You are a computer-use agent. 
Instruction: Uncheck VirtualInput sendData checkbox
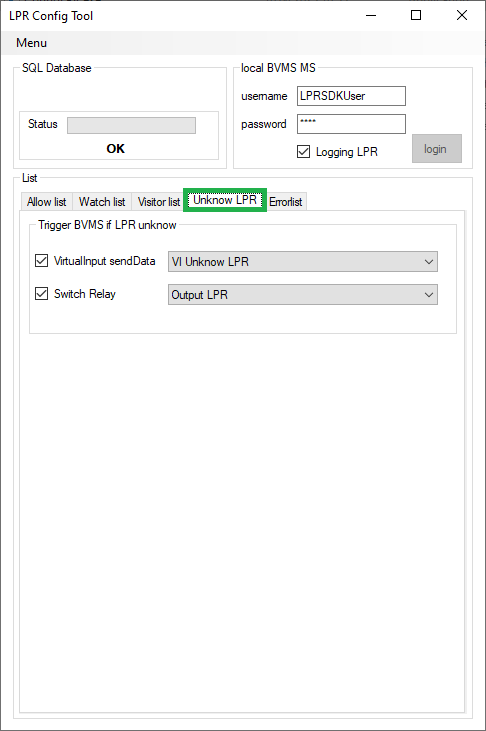(42, 261)
